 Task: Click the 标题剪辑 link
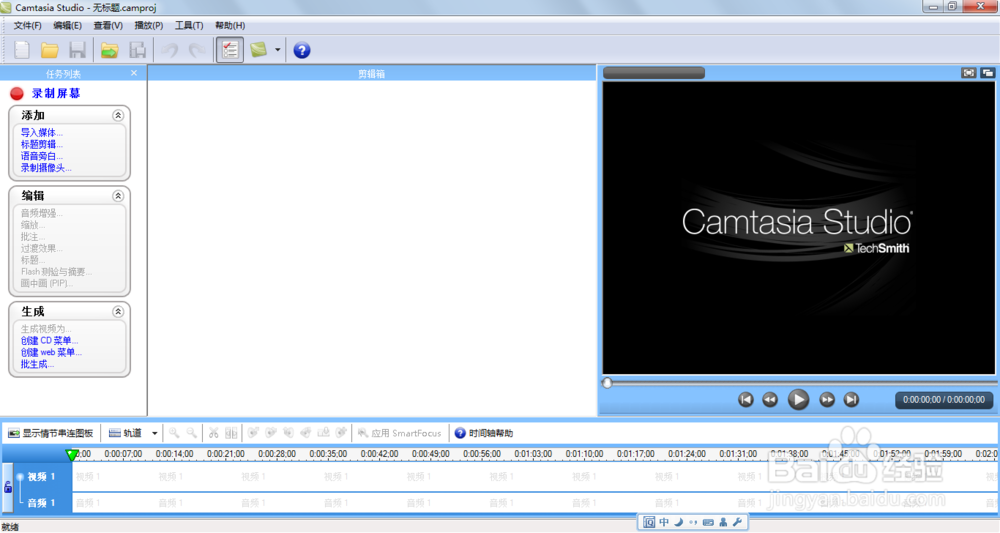41,144
